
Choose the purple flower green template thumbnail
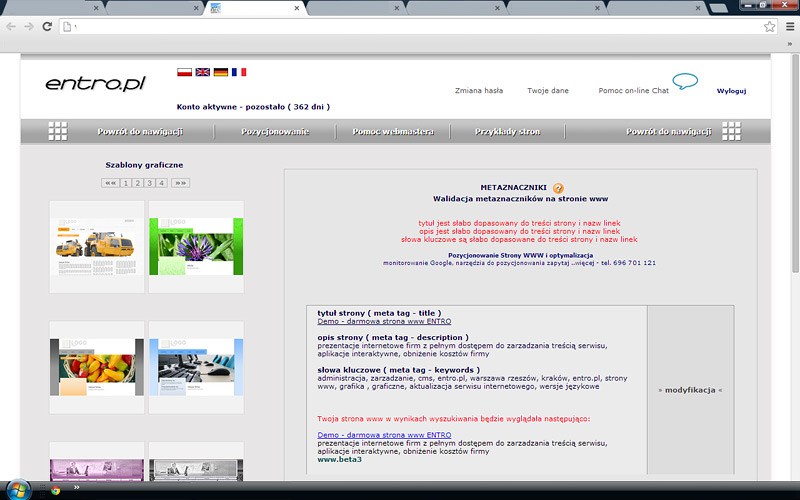pyautogui.click(x=195, y=246)
